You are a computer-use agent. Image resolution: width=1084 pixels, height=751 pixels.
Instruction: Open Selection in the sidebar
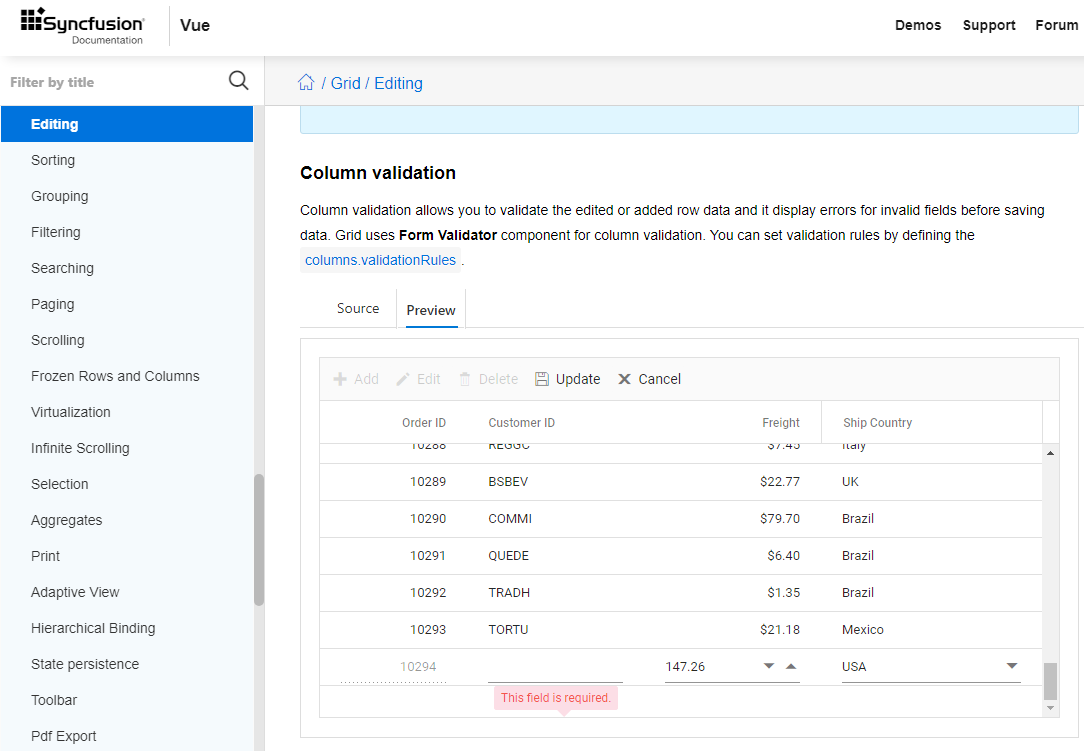click(x=59, y=483)
